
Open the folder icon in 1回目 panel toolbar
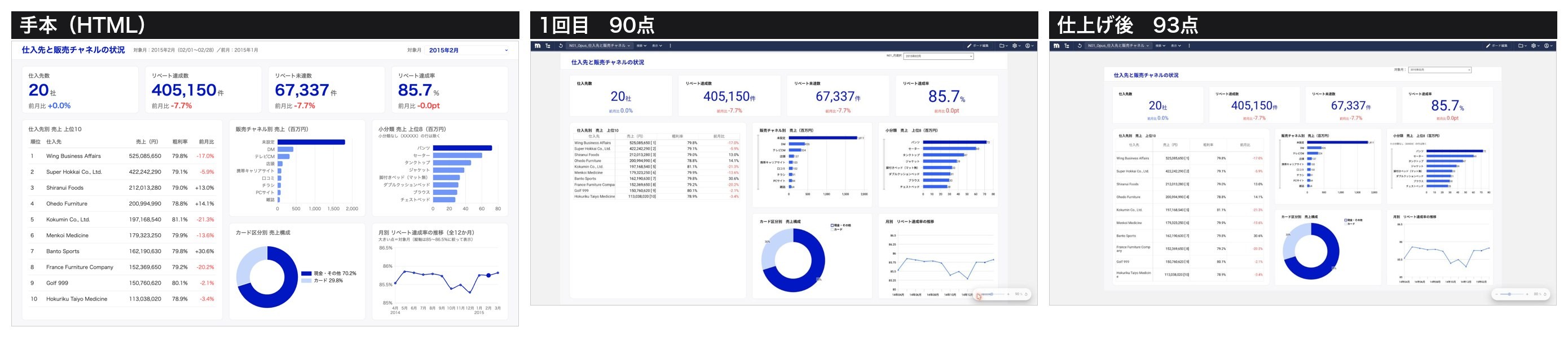1001,46
